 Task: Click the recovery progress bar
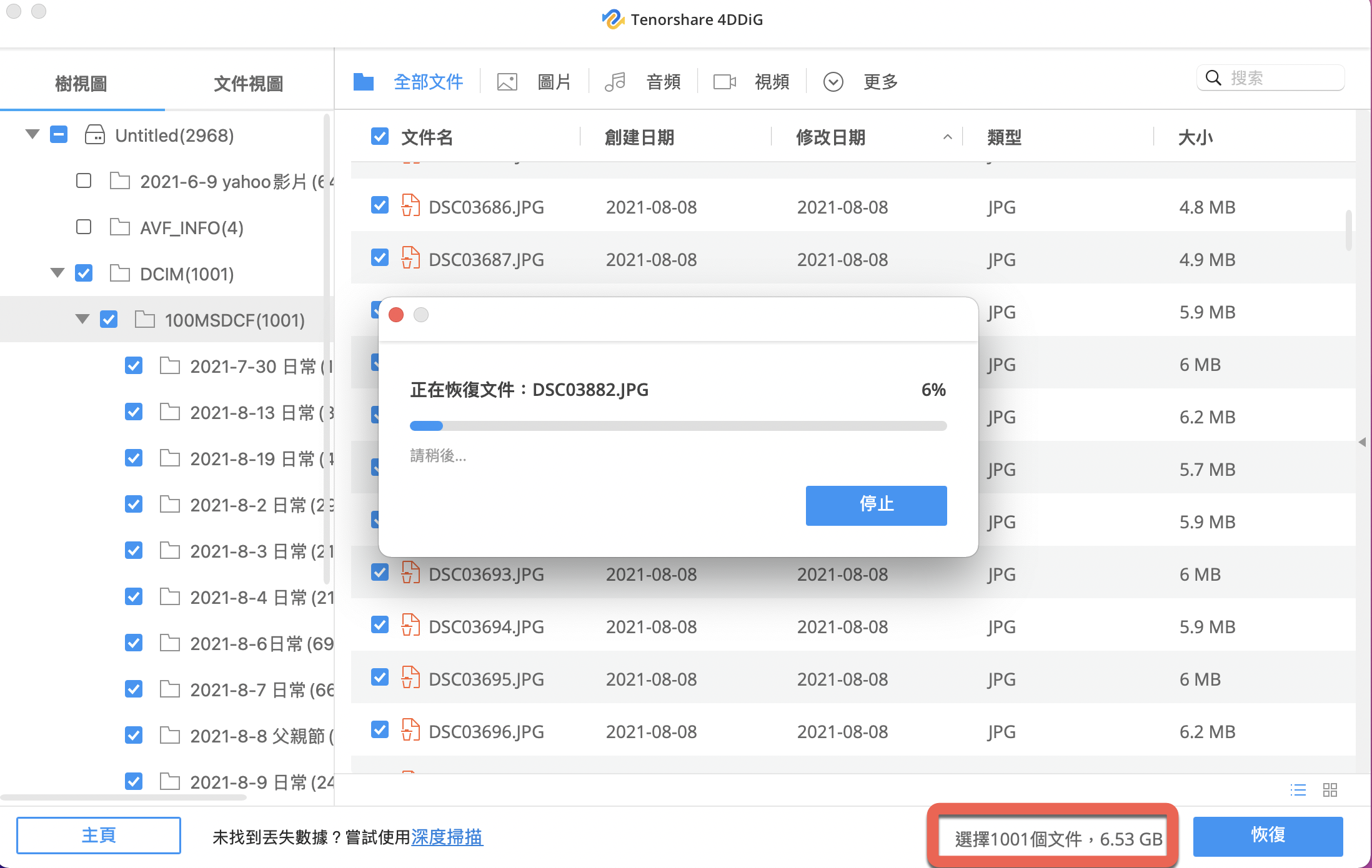click(678, 426)
